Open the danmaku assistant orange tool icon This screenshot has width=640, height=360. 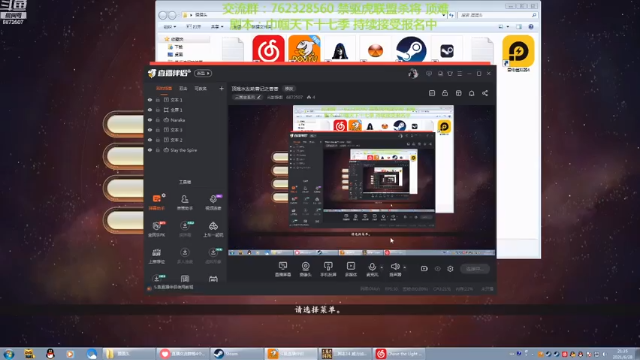click(157, 199)
